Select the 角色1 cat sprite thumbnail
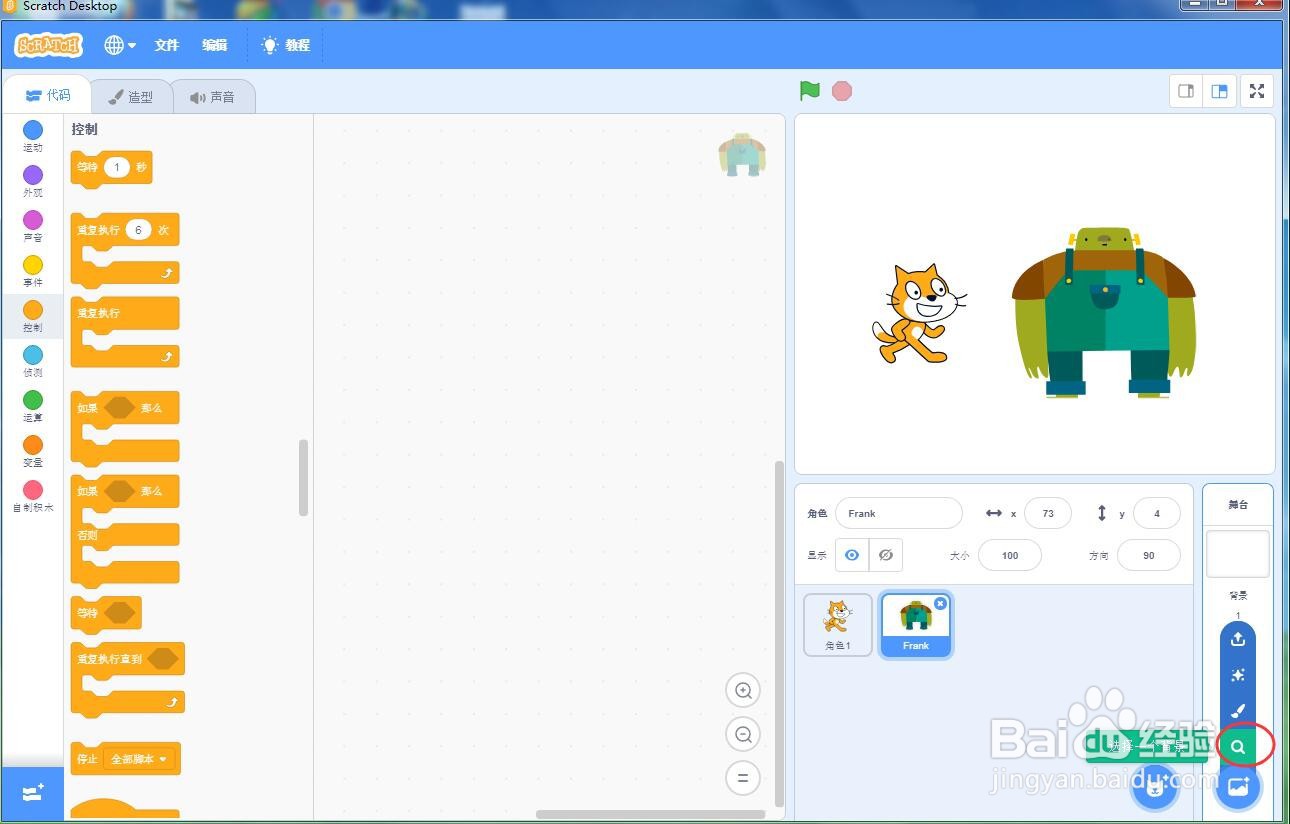This screenshot has height=824, width=1290. (838, 625)
